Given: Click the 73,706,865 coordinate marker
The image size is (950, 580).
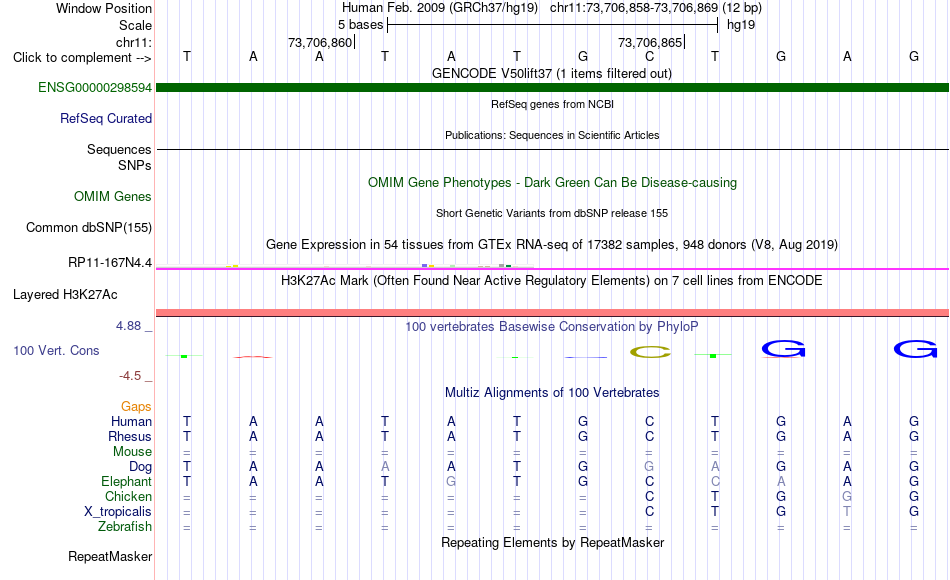Looking at the screenshot, I should pos(651,42).
